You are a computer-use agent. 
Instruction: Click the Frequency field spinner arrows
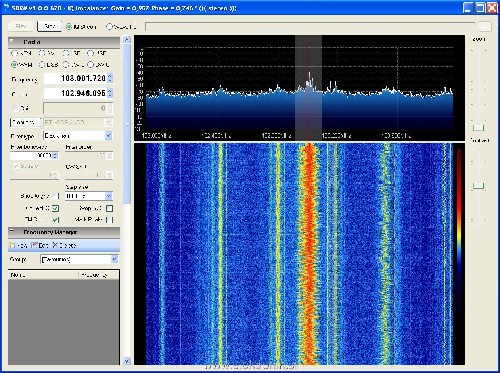110,78
